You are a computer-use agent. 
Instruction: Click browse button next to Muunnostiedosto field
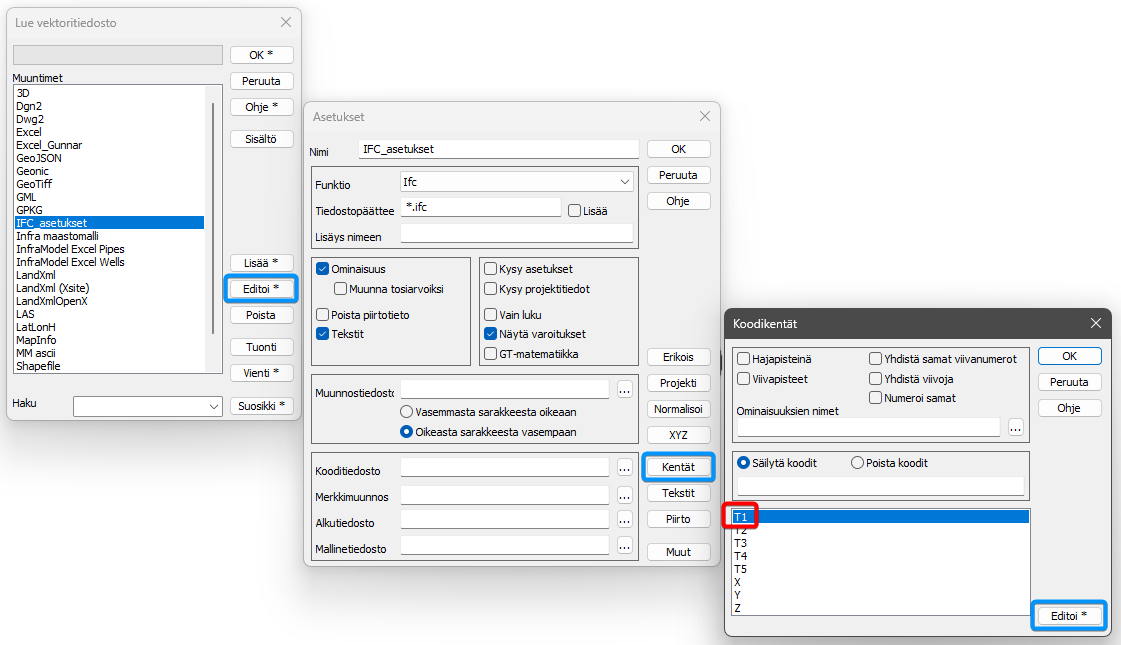pyautogui.click(x=625, y=389)
